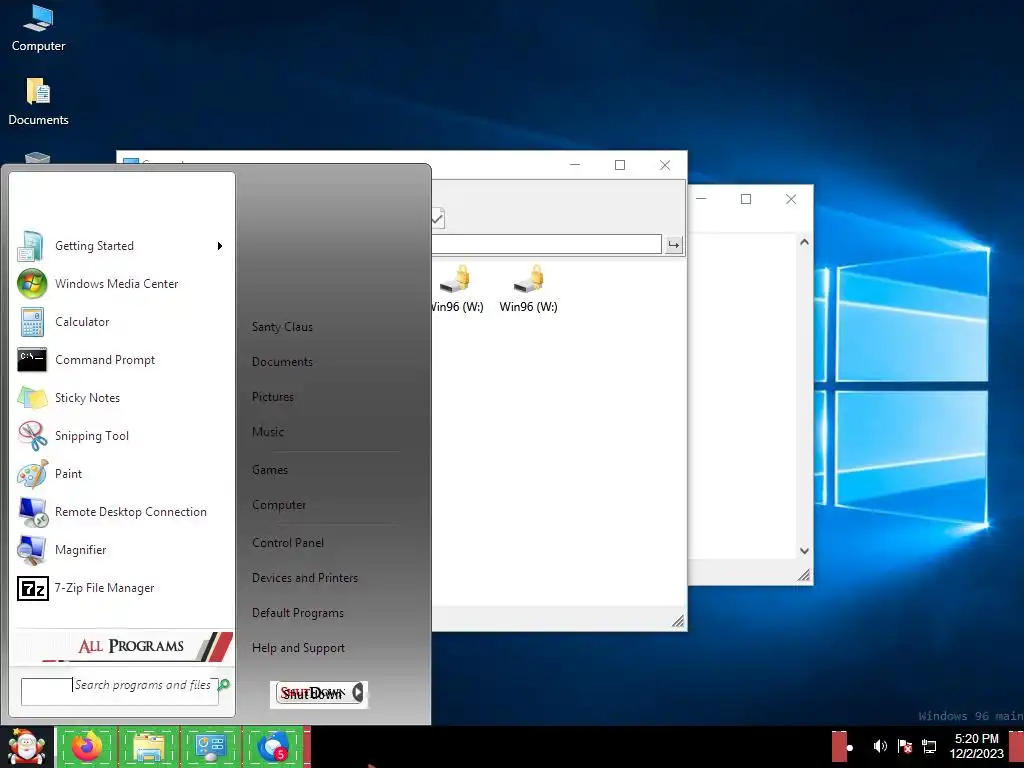Toggle the checkmark icon in the Computer window toolbar
The image size is (1024, 768).
point(438,218)
